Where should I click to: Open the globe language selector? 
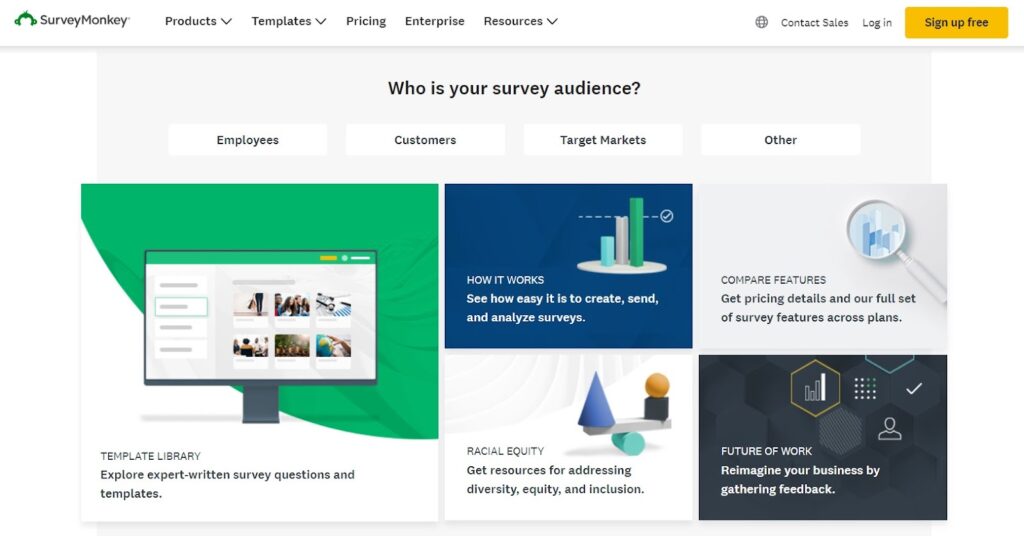(761, 22)
